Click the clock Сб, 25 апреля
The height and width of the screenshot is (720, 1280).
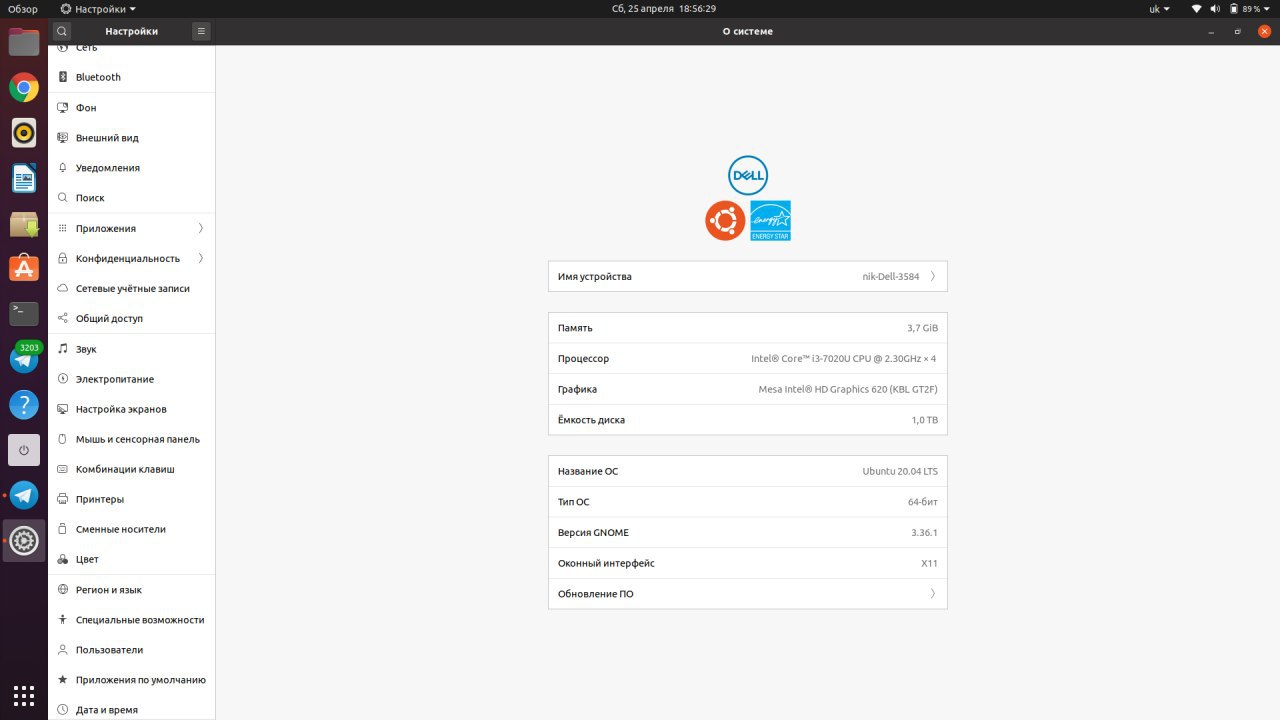pos(664,9)
